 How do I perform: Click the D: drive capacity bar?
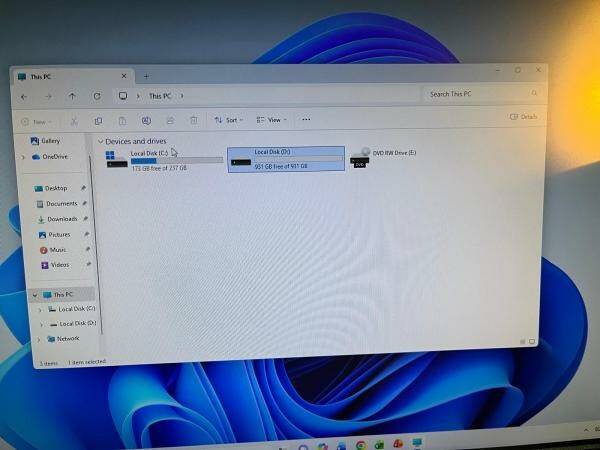(298, 159)
